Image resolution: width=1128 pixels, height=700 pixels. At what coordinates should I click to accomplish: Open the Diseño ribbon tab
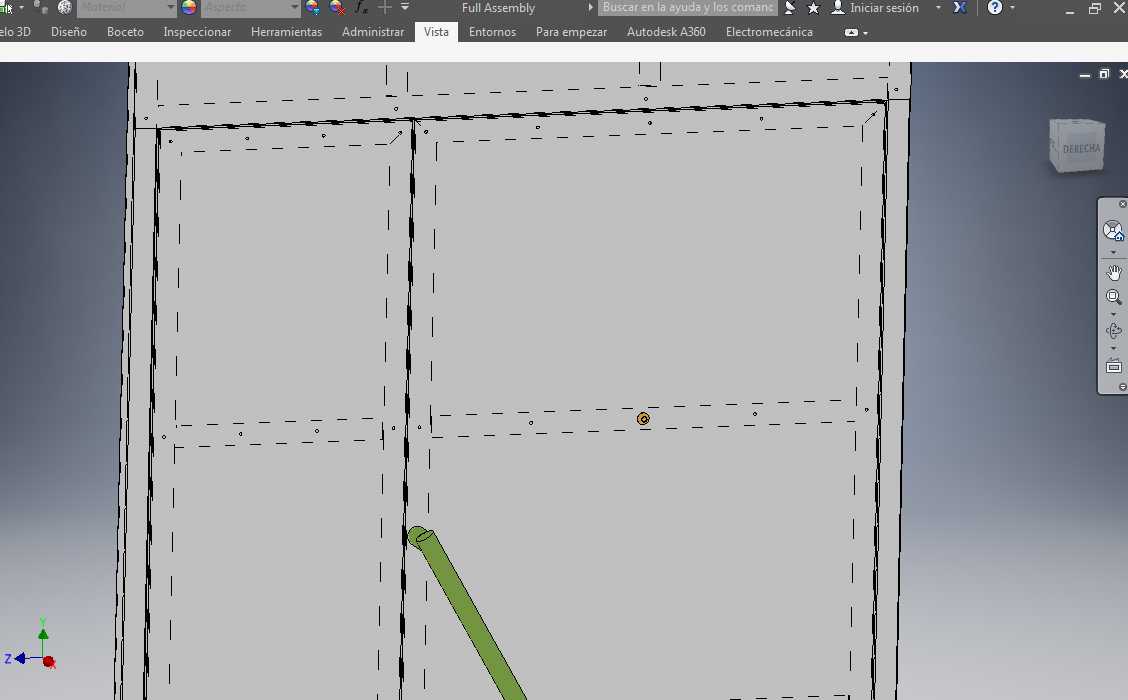(x=69, y=32)
